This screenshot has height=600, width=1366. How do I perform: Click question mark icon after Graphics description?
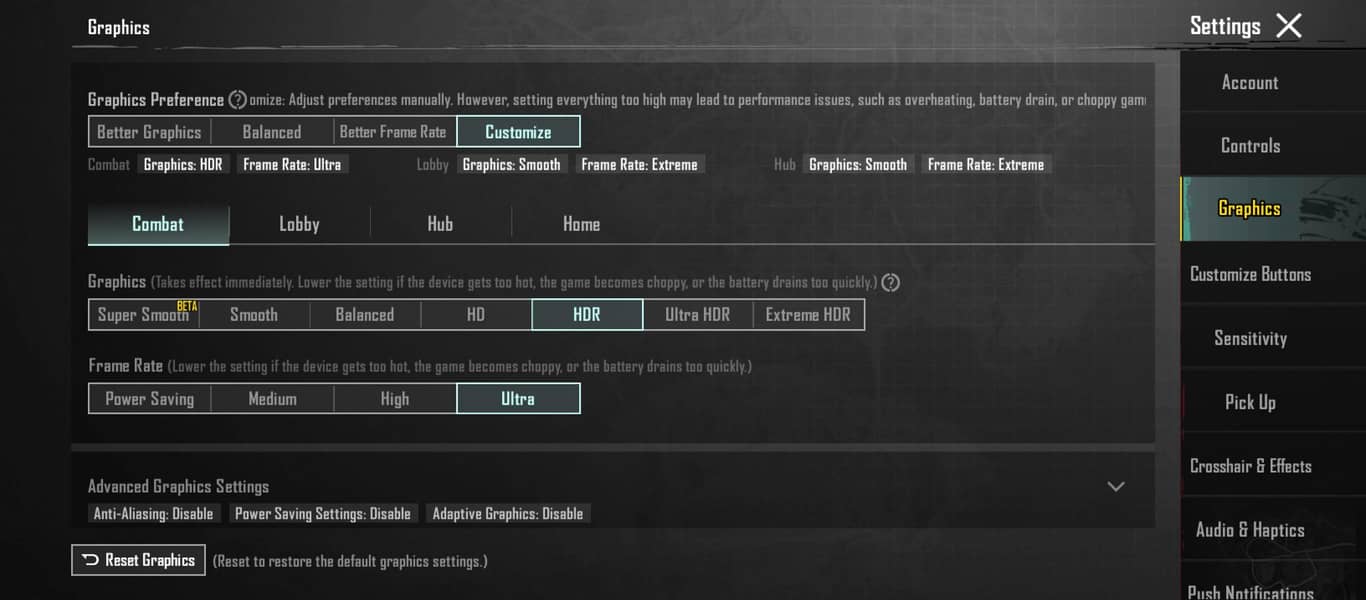coord(890,283)
